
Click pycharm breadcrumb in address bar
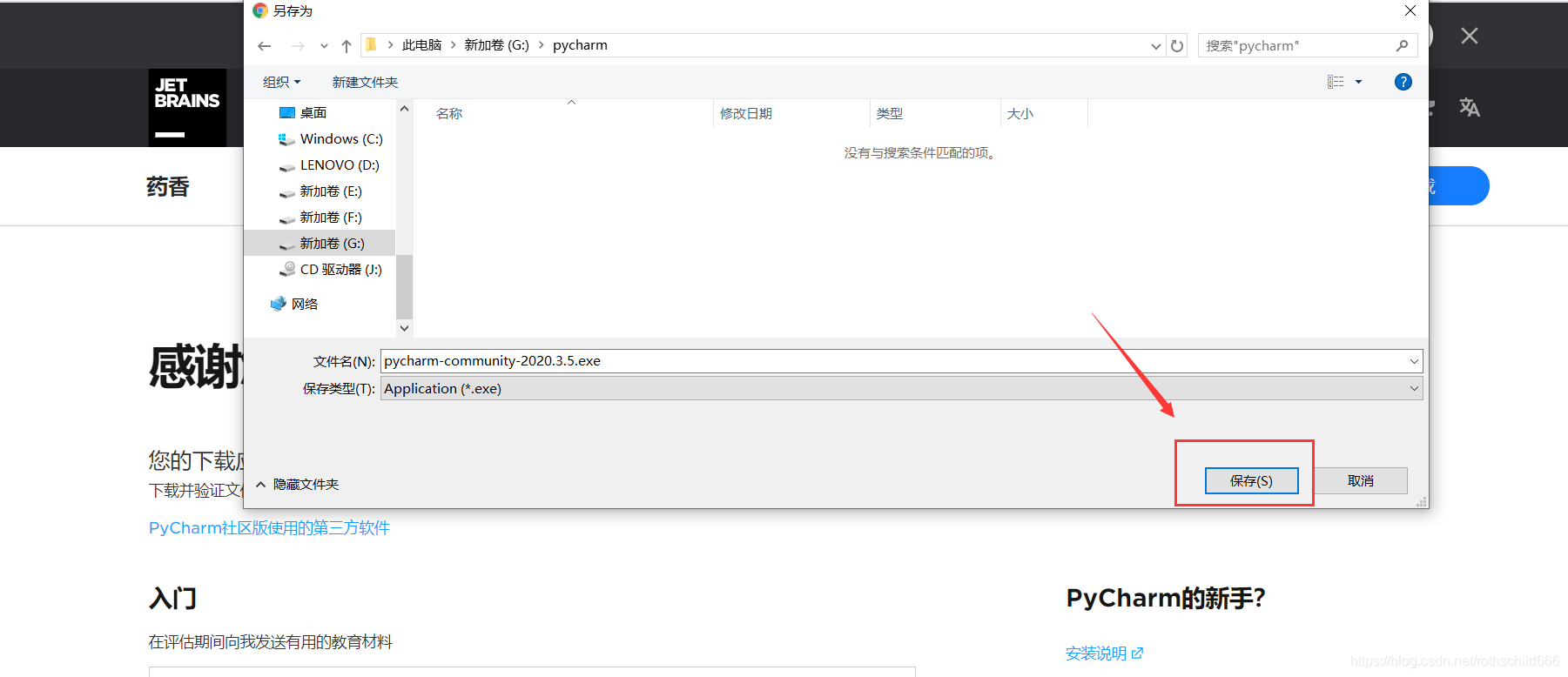580,45
